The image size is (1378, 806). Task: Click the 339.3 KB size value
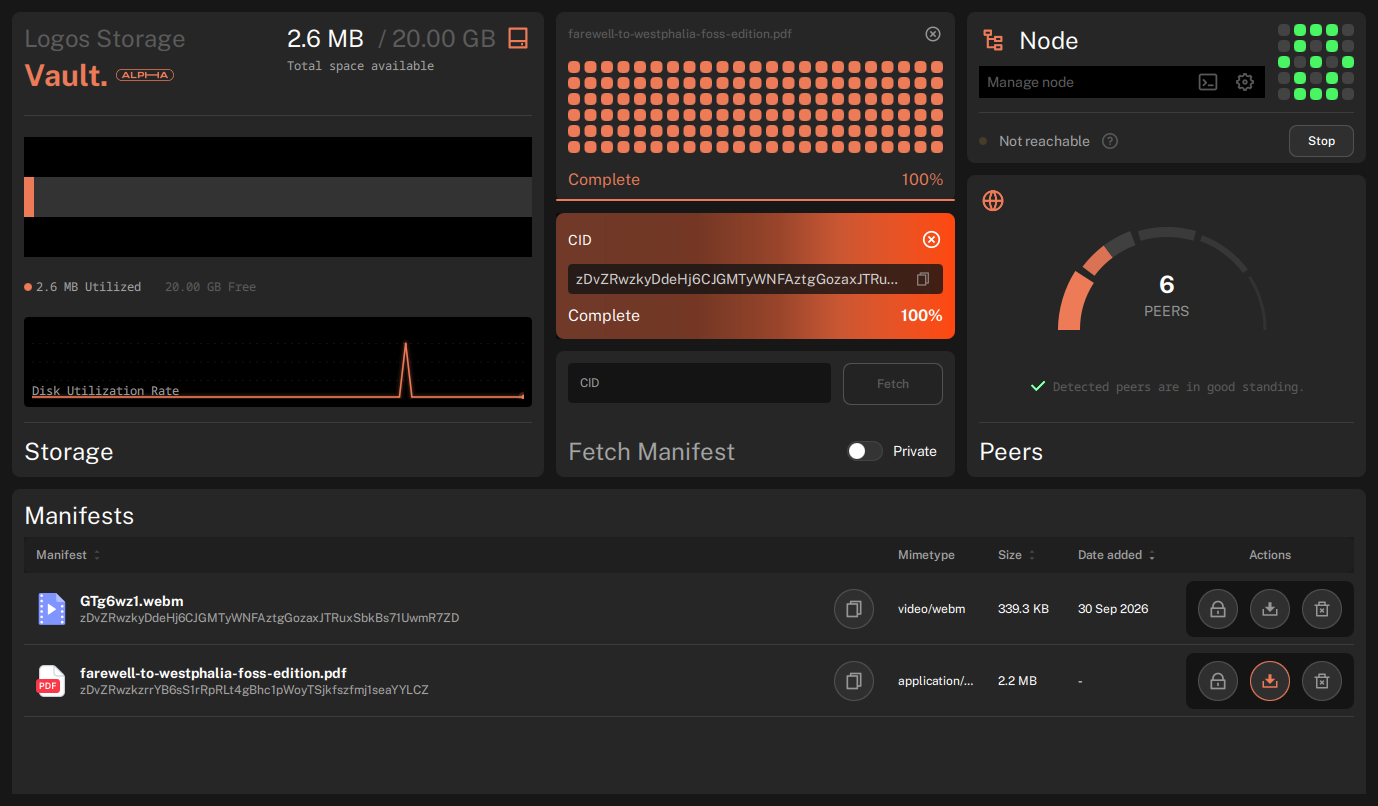1023,609
